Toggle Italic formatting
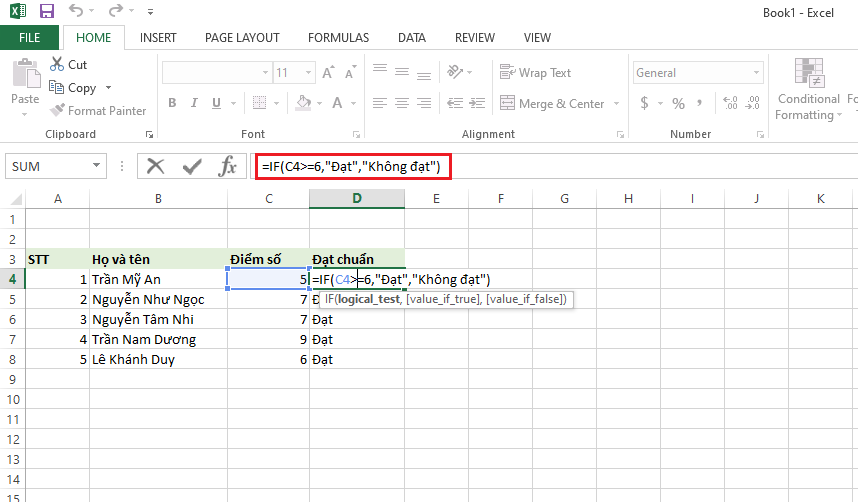The image size is (858, 502). (194, 103)
